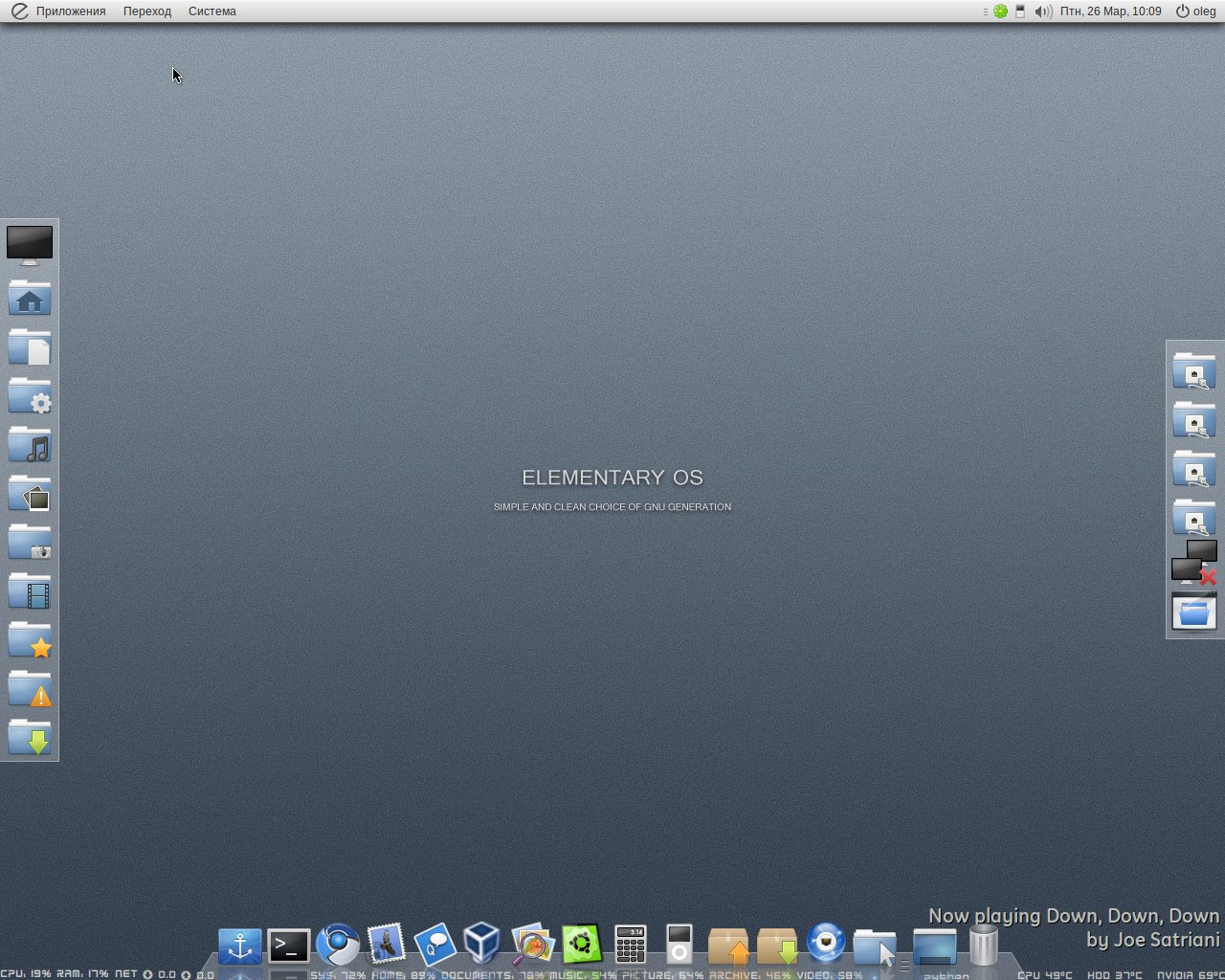Image resolution: width=1225 pixels, height=980 pixels.
Task: Open the Documents folder with page icon
Action: [x=30, y=347]
